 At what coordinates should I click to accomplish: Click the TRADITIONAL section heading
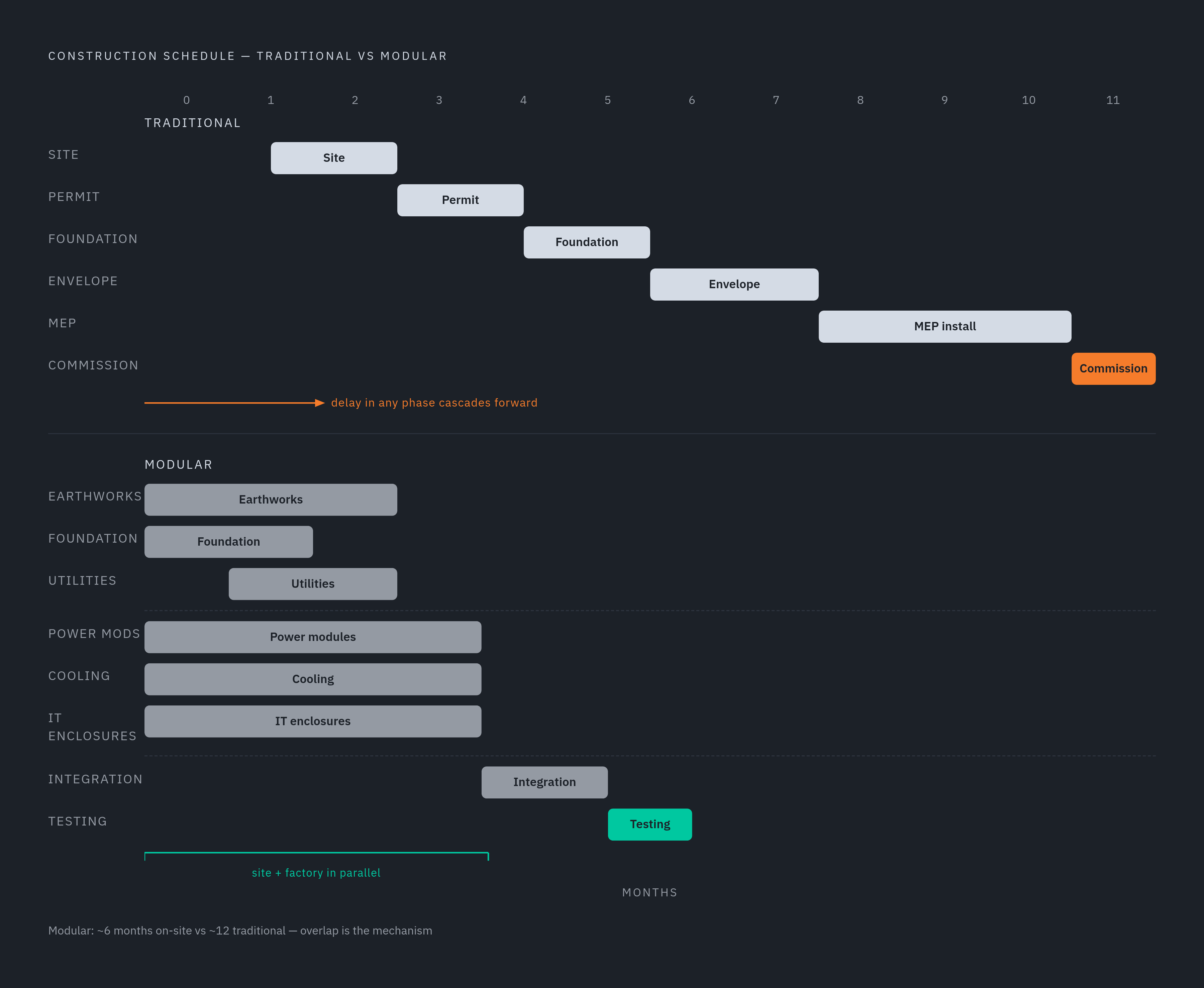[x=192, y=123]
